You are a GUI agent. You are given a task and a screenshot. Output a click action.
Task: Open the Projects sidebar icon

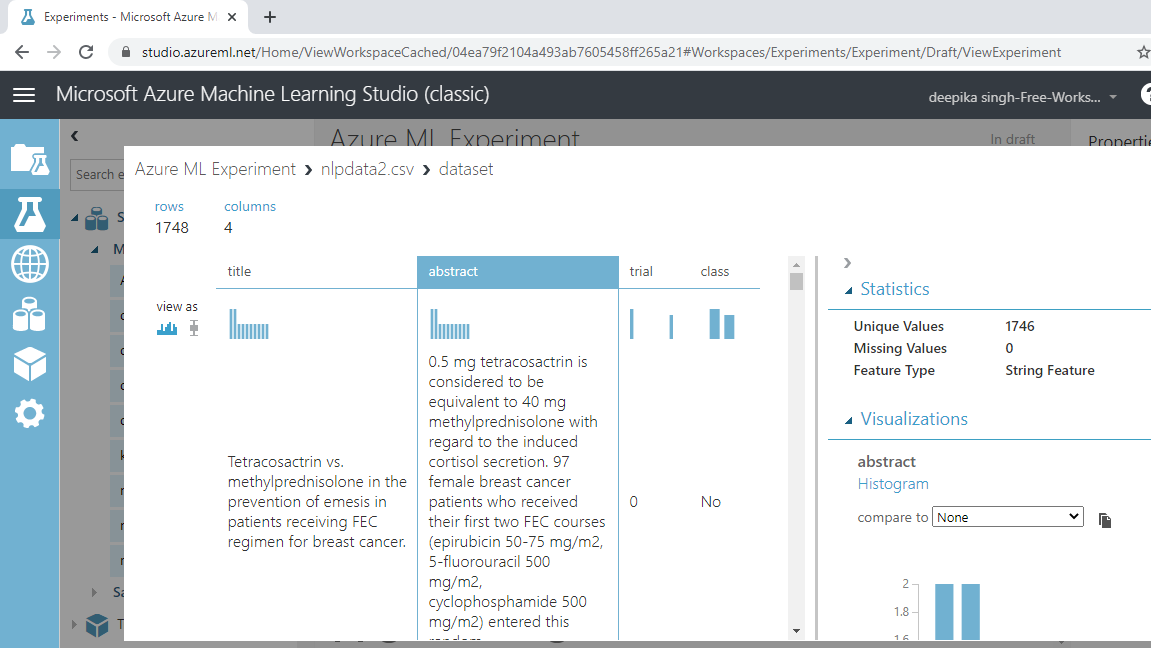pos(29,159)
